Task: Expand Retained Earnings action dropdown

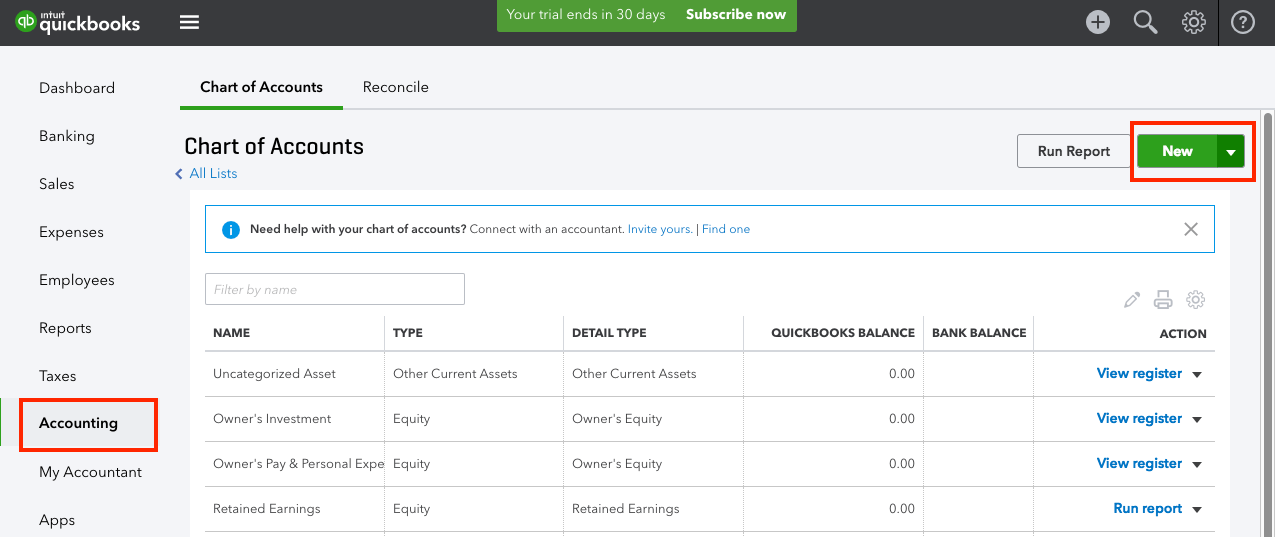Action: coord(1197,509)
